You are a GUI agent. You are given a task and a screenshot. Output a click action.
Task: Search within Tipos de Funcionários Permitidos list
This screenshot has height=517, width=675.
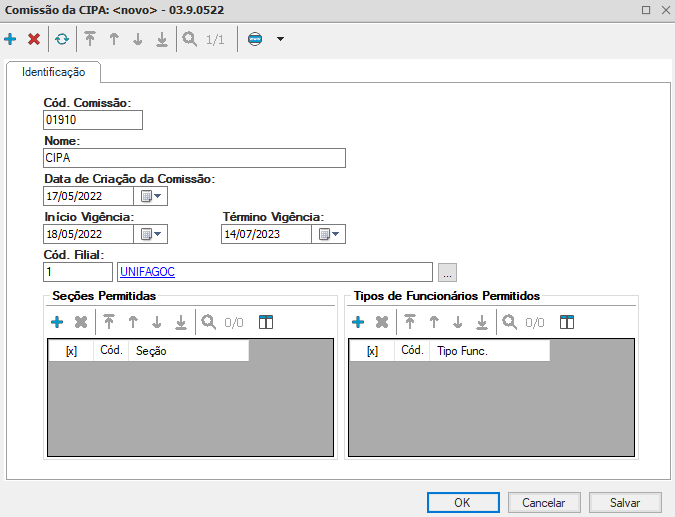click(x=509, y=322)
